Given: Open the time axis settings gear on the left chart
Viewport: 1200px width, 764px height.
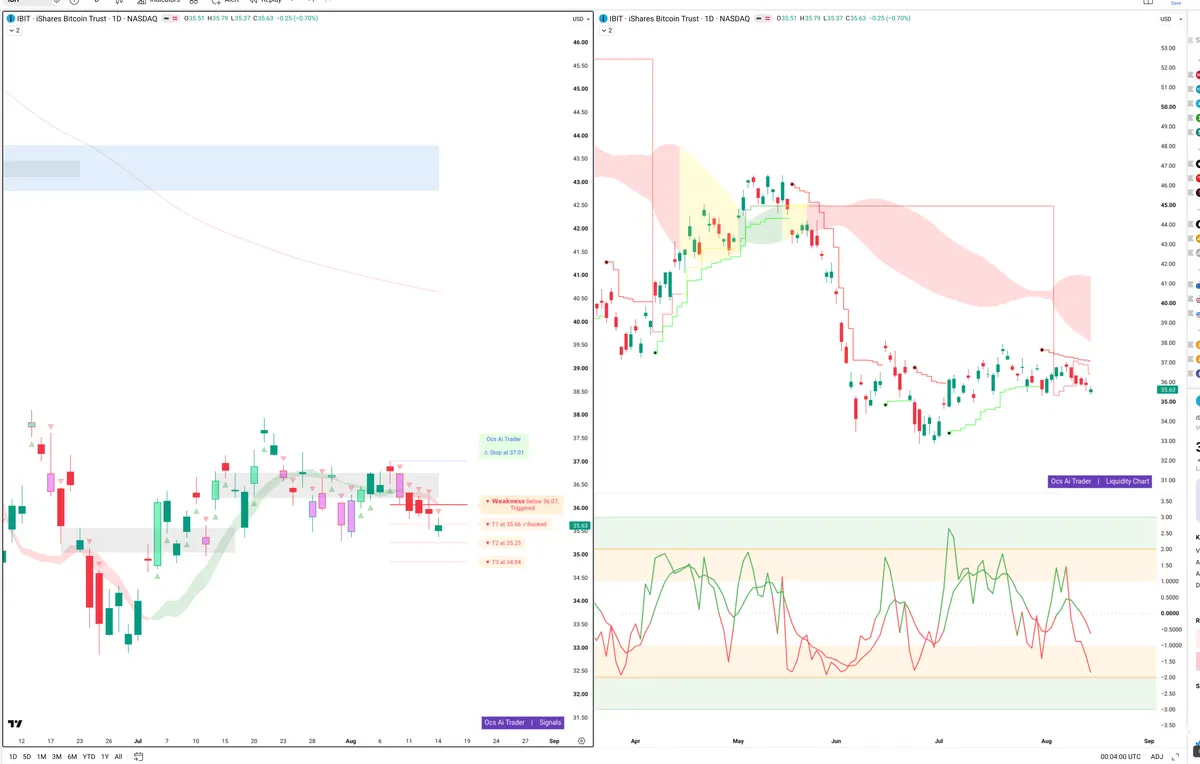Looking at the screenshot, I should click(x=581, y=741).
